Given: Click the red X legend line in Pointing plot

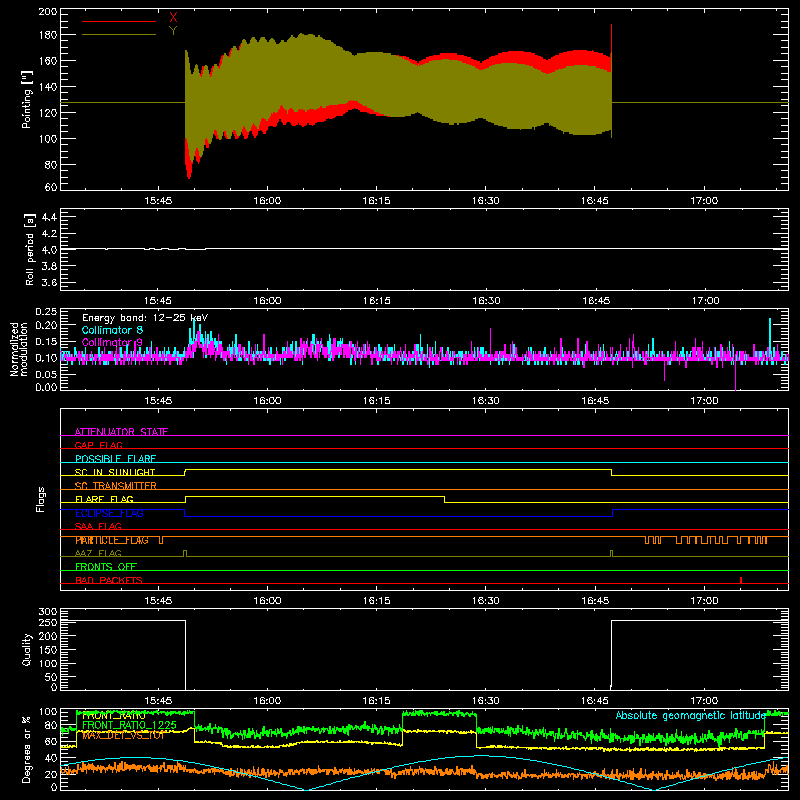Looking at the screenshot, I should point(119,21).
